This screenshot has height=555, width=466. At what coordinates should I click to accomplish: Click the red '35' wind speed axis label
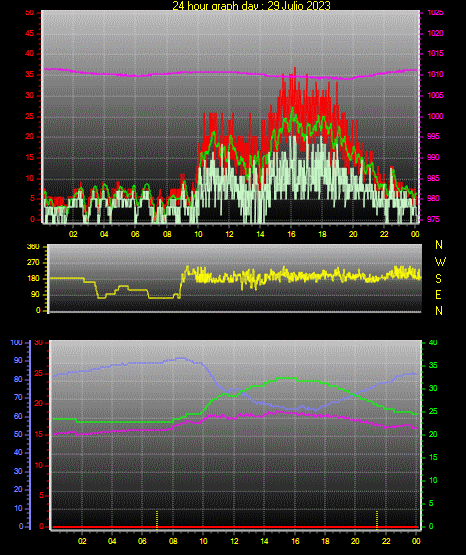[30, 75]
